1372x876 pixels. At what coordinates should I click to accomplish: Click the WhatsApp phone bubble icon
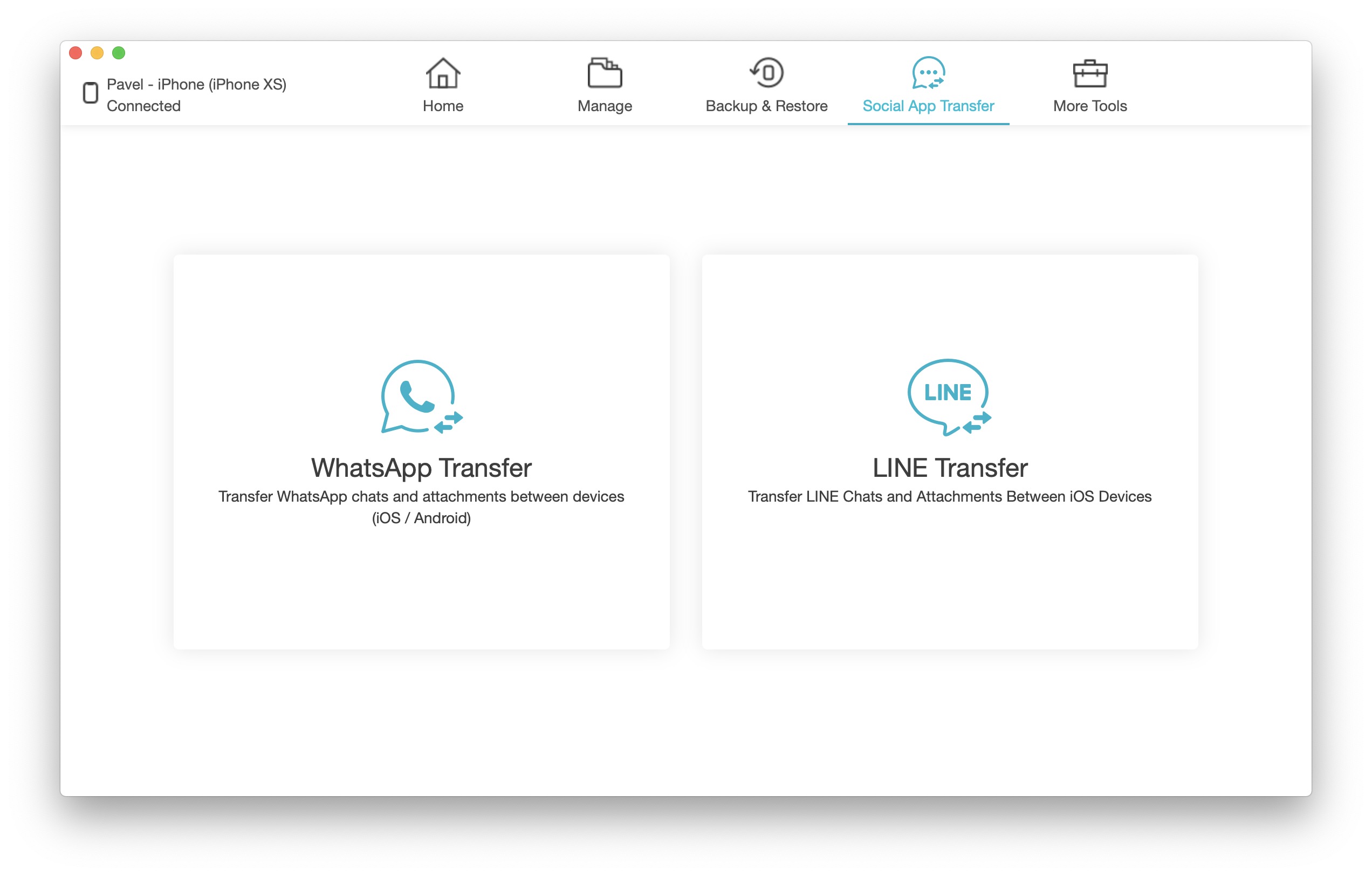tap(421, 397)
